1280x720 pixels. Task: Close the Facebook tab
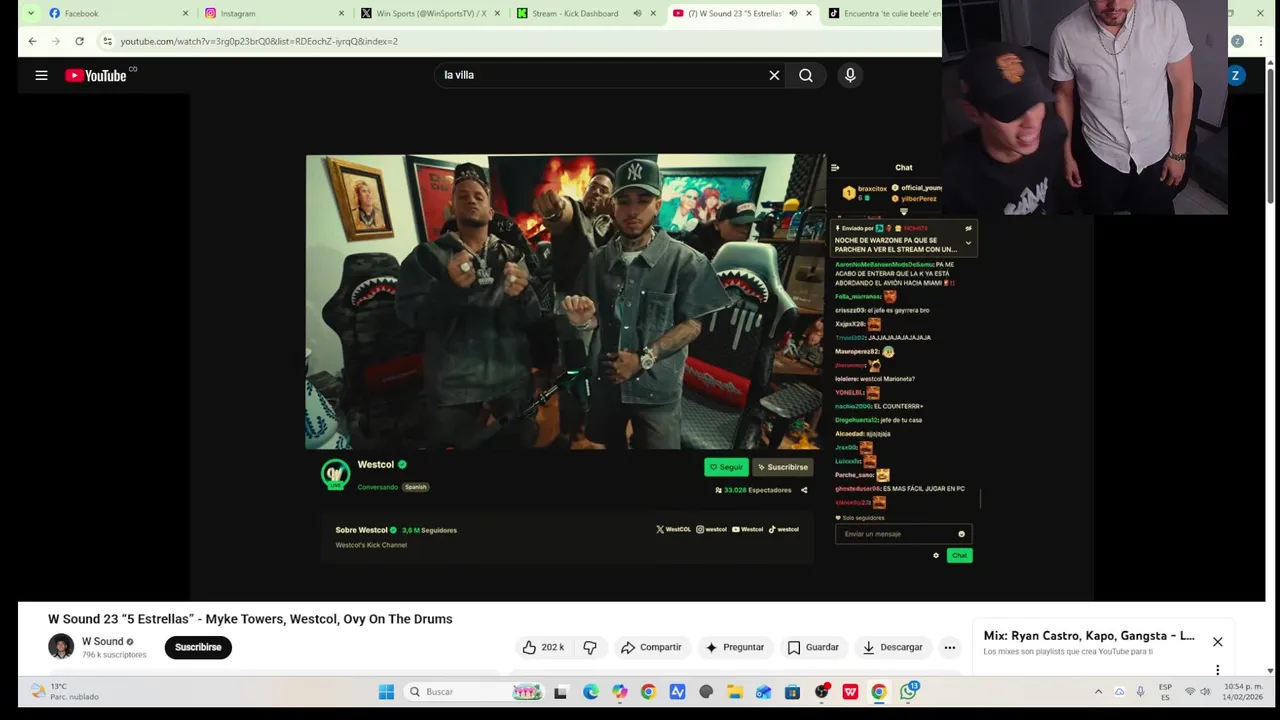[x=185, y=13]
